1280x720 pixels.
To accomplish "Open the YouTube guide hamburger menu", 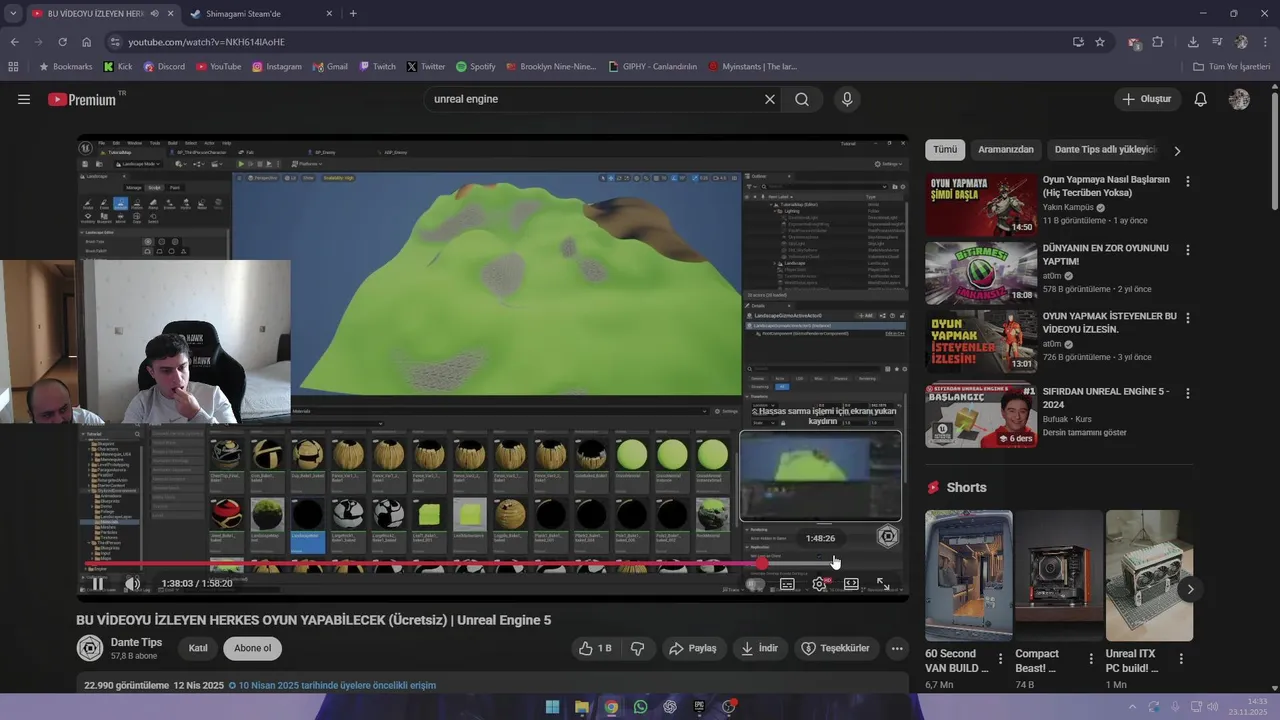I will (x=24, y=99).
